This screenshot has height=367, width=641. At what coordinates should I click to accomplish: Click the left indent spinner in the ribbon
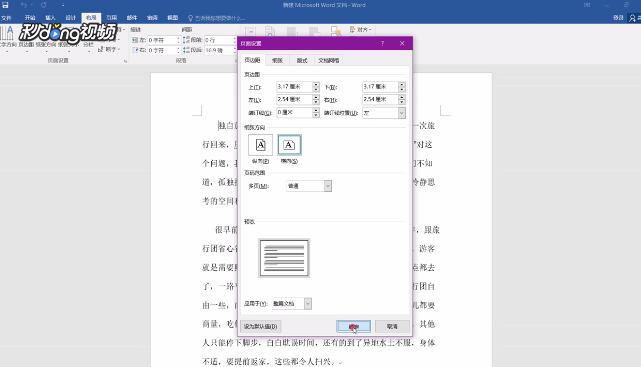coord(178,40)
